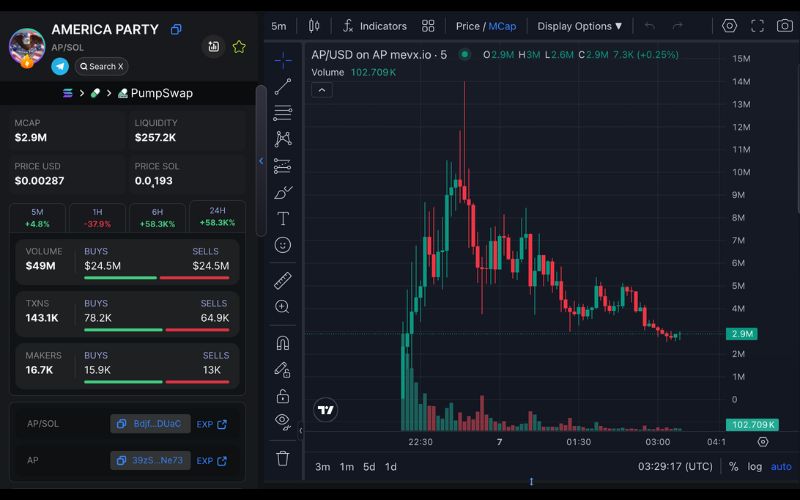Collapse the left panel with the arrow
Image resolution: width=800 pixels, height=500 pixels.
[x=261, y=161]
